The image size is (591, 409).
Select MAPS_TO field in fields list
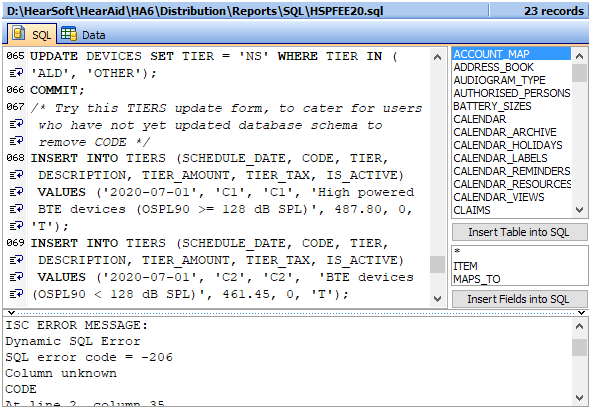pos(476,279)
